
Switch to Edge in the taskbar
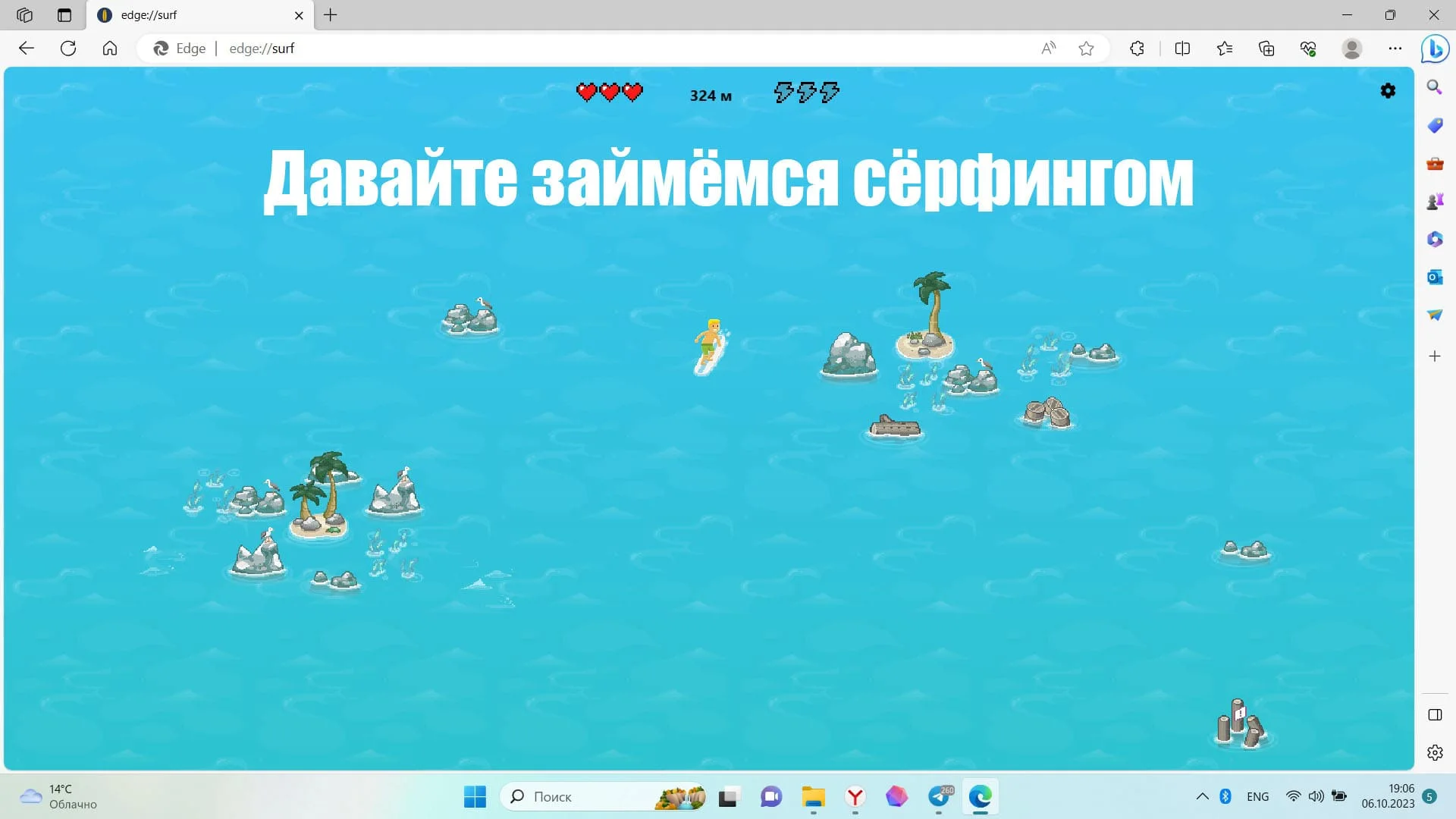coord(980,796)
